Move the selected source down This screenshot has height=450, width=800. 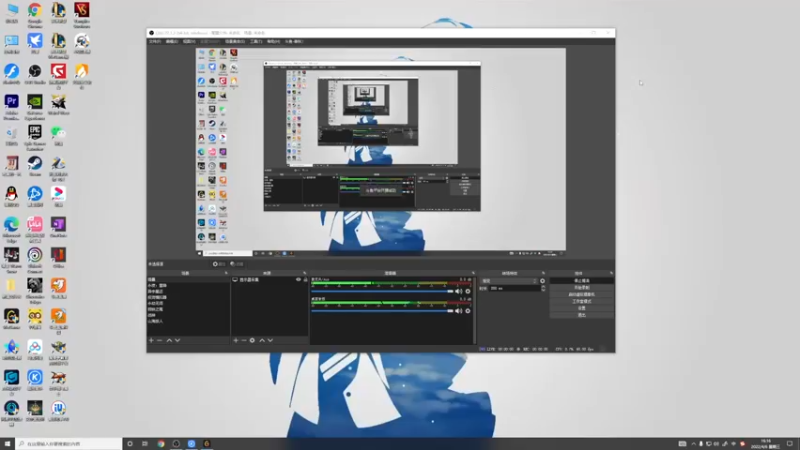click(x=270, y=340)
